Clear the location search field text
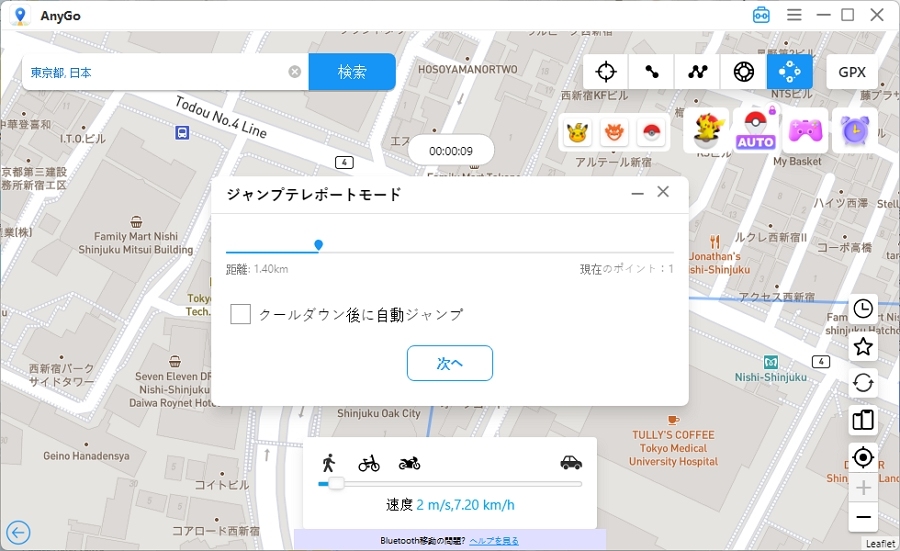Viewport: 900px width, 551px height. click(294, 72)
